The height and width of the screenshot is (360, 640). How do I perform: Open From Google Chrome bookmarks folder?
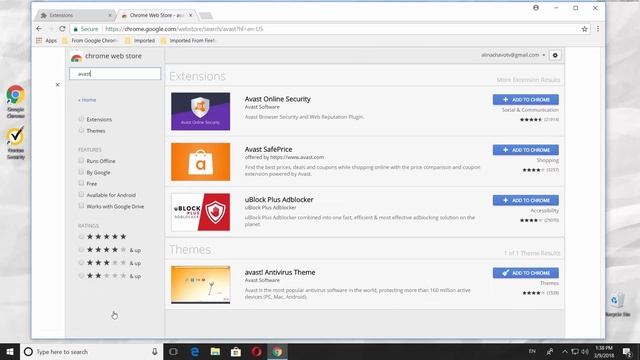90,40
